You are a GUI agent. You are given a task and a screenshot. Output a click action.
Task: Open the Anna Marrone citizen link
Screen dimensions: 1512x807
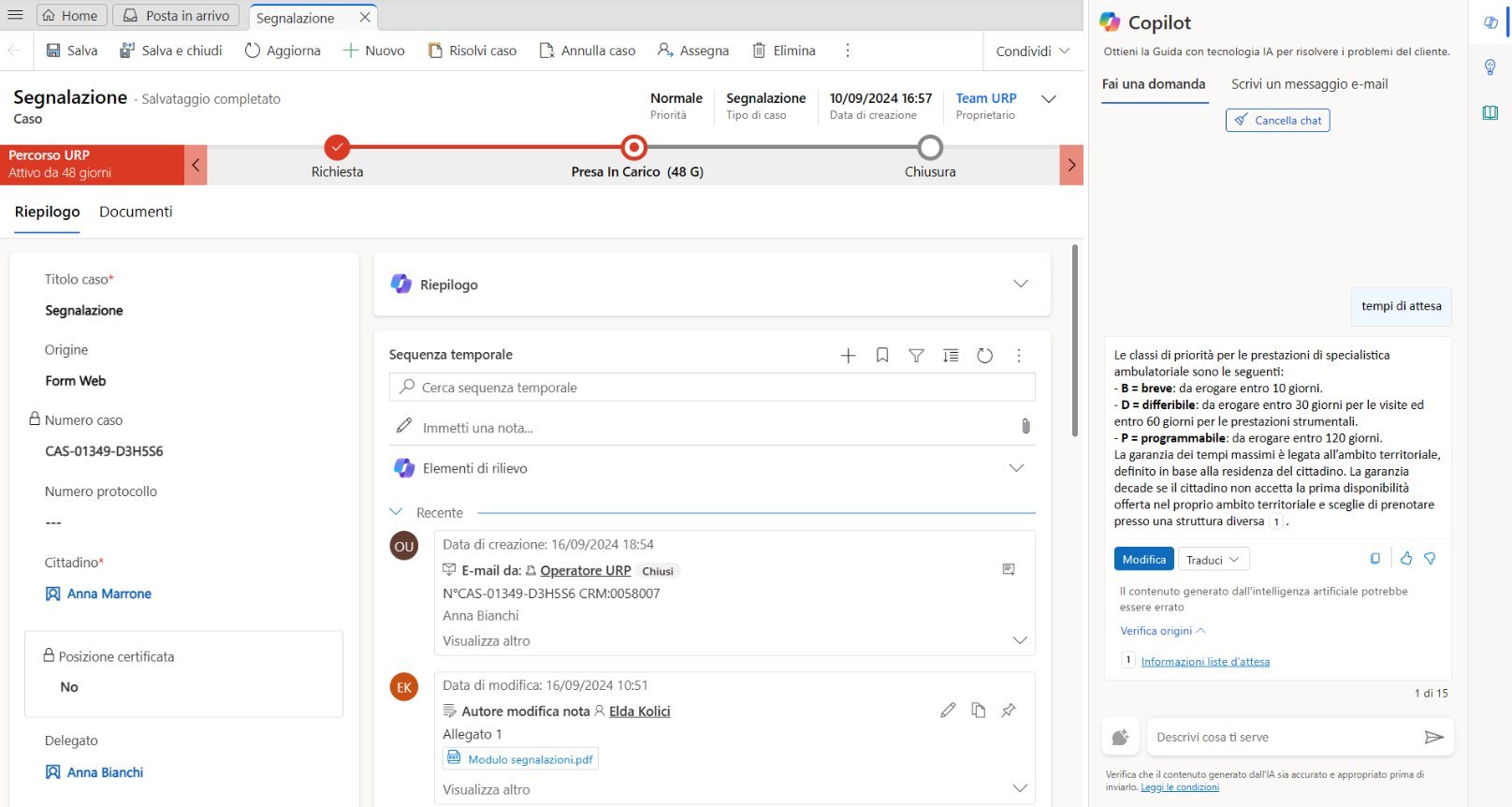coord(109,594)
